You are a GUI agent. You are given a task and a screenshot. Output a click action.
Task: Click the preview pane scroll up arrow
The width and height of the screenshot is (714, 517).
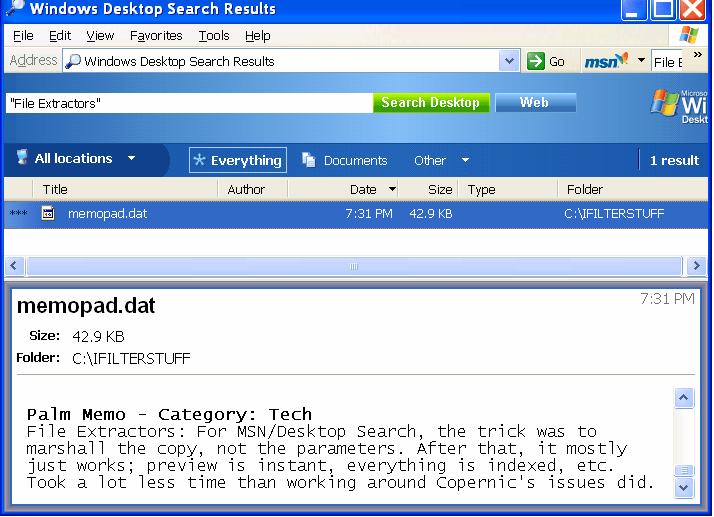(683, 398)
